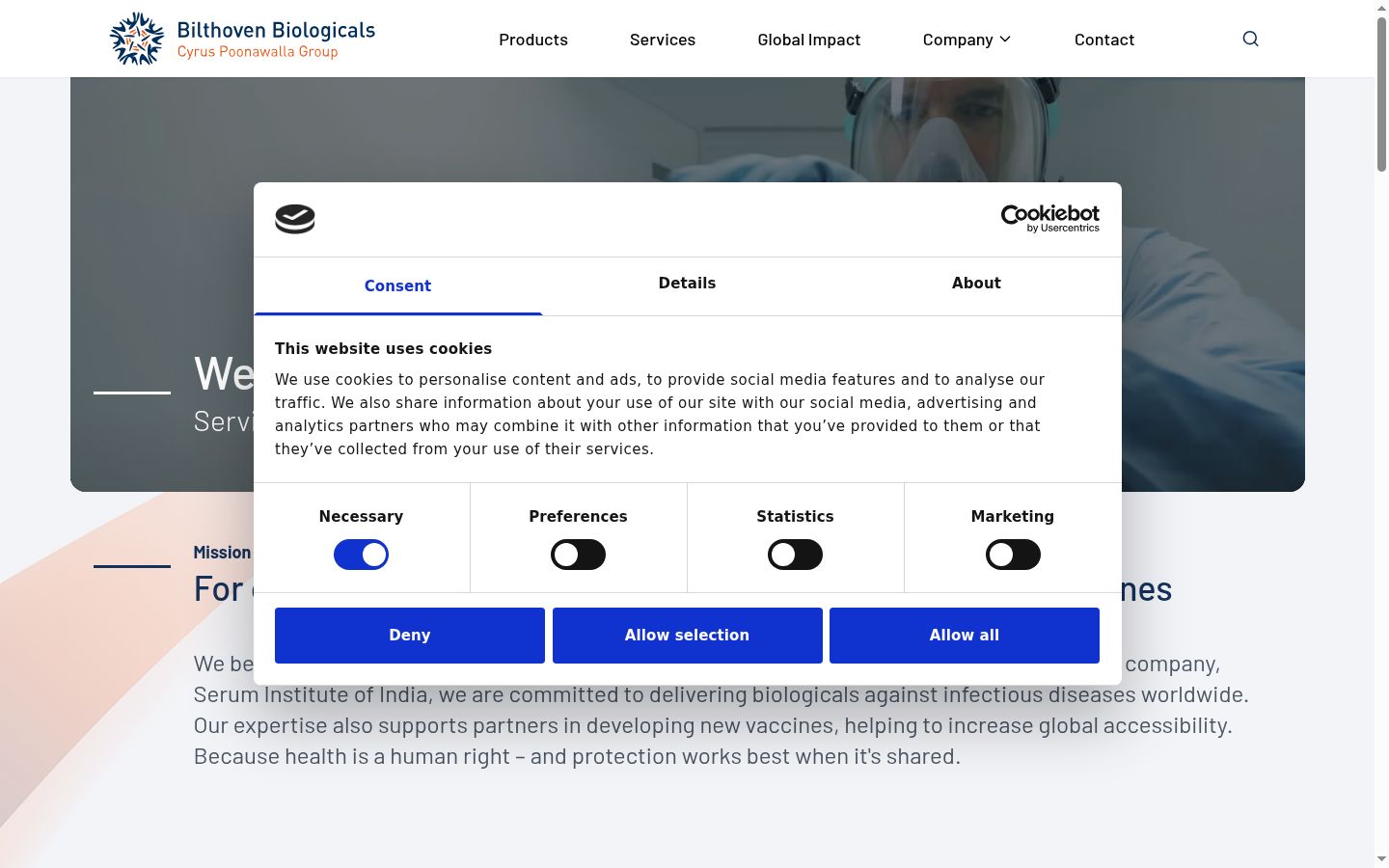Open the Products menu item
The width and height of the screenshot is (1389, 868).
point(533,40)
